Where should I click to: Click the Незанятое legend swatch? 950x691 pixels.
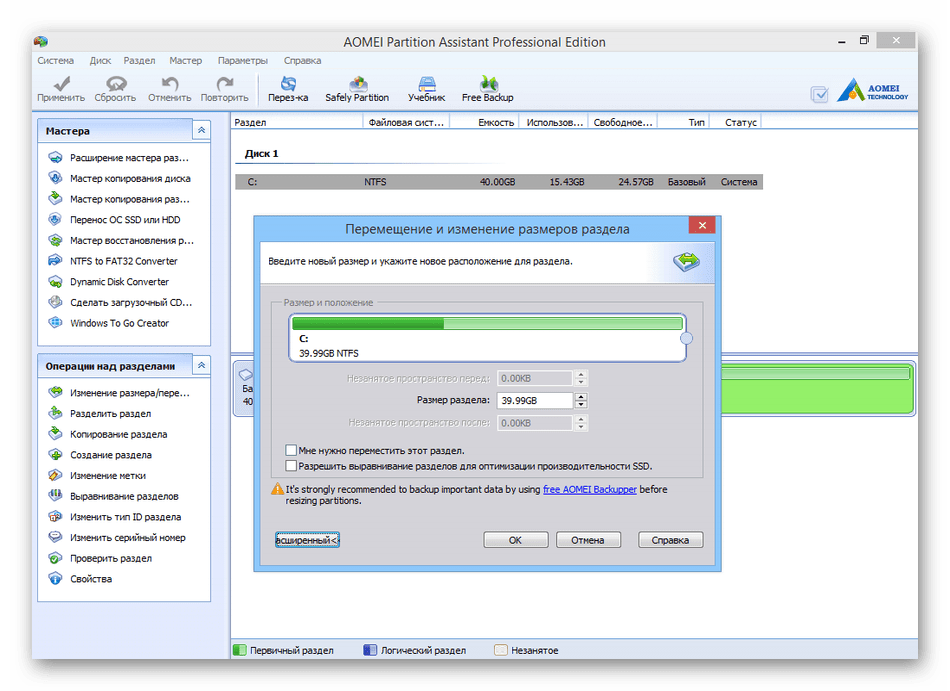pos(500,650)
